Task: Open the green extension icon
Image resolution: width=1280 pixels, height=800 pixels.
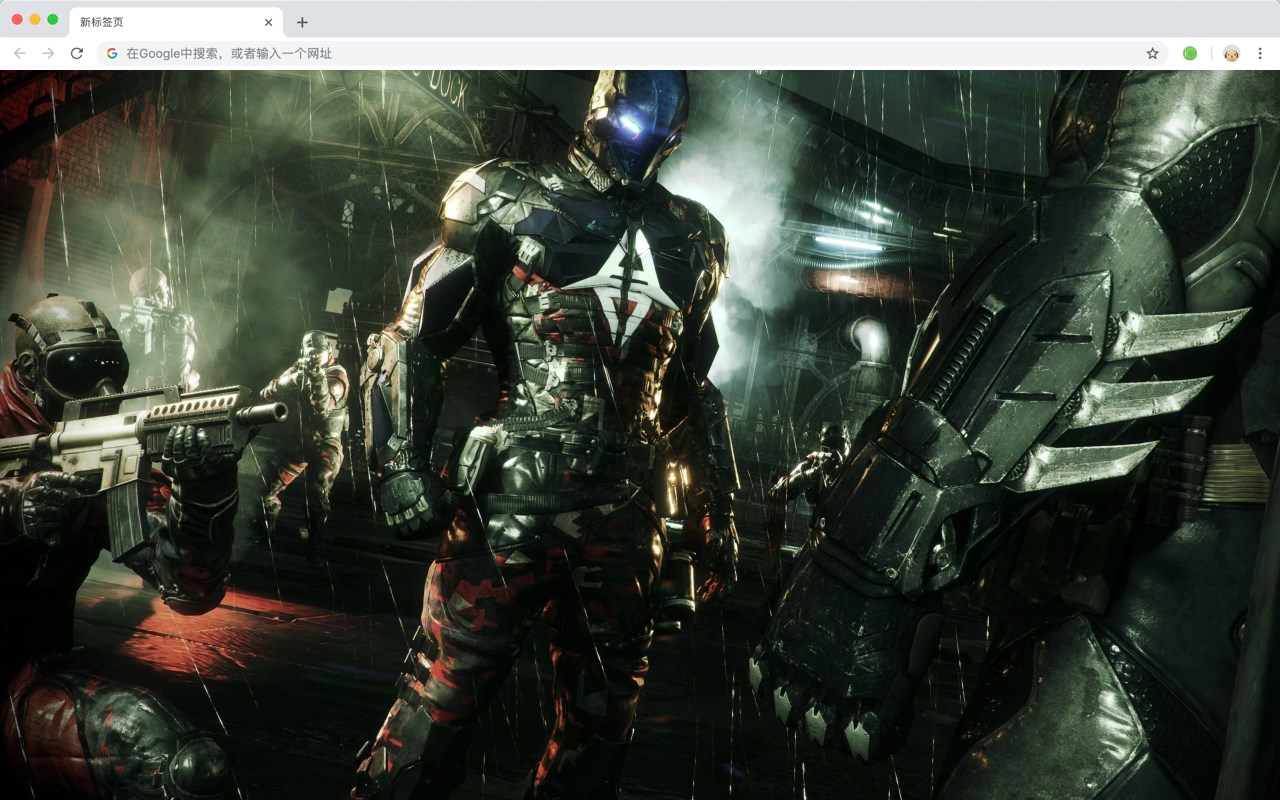Action: click(1190, 53)
